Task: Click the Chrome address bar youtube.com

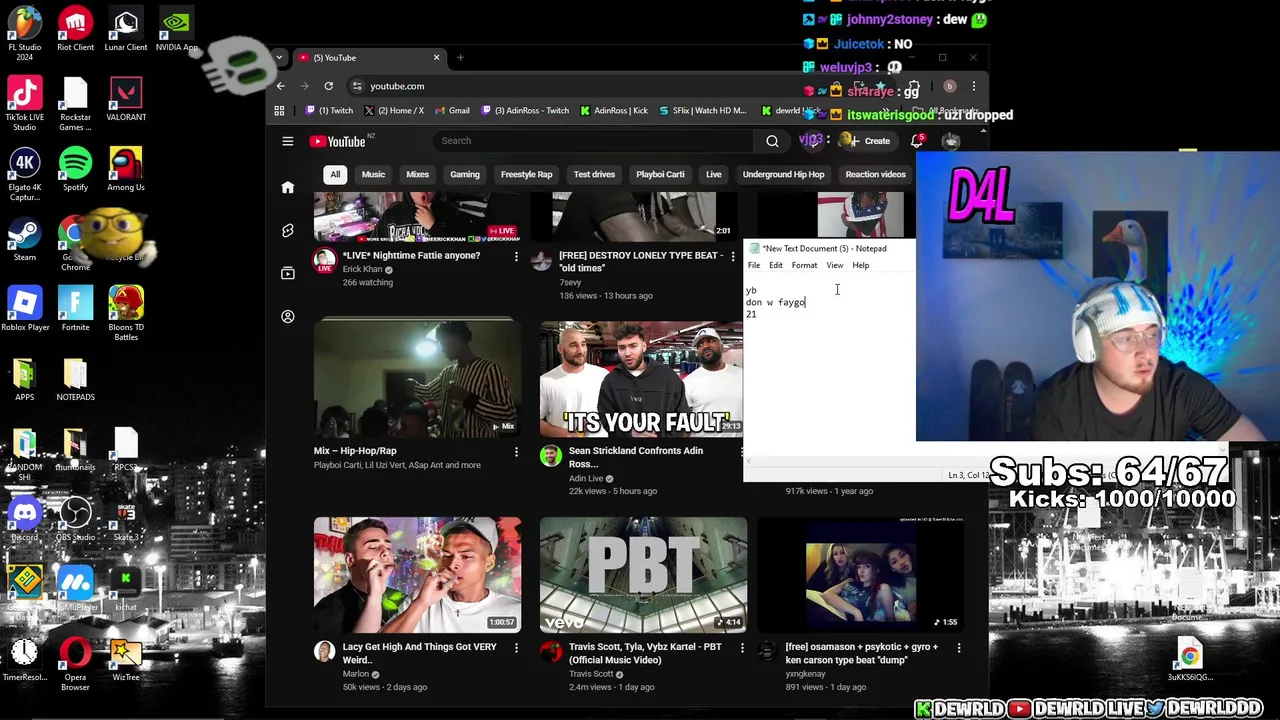Action: point(397,86)
